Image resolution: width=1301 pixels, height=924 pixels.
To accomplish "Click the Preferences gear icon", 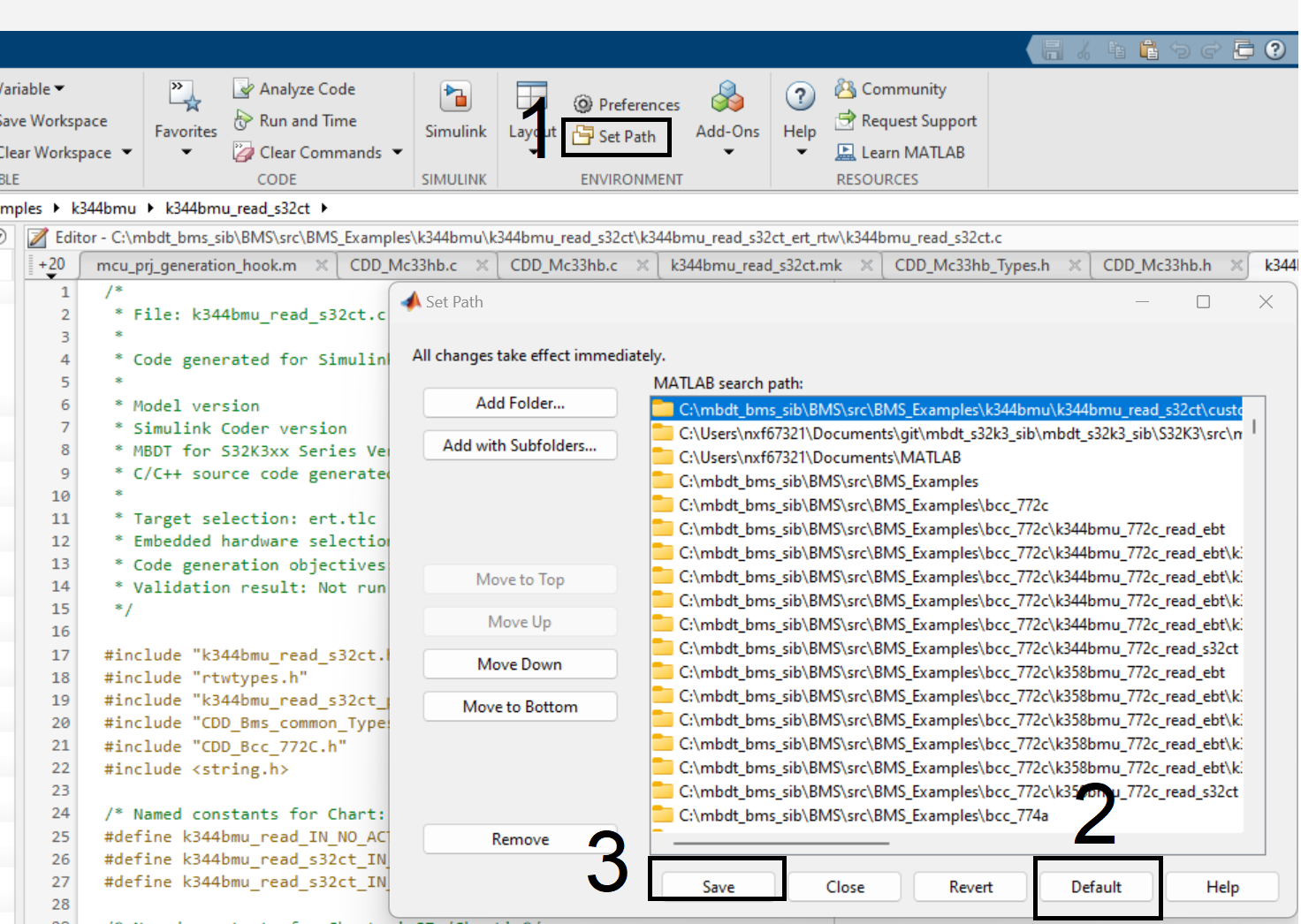I will [582, 103].
